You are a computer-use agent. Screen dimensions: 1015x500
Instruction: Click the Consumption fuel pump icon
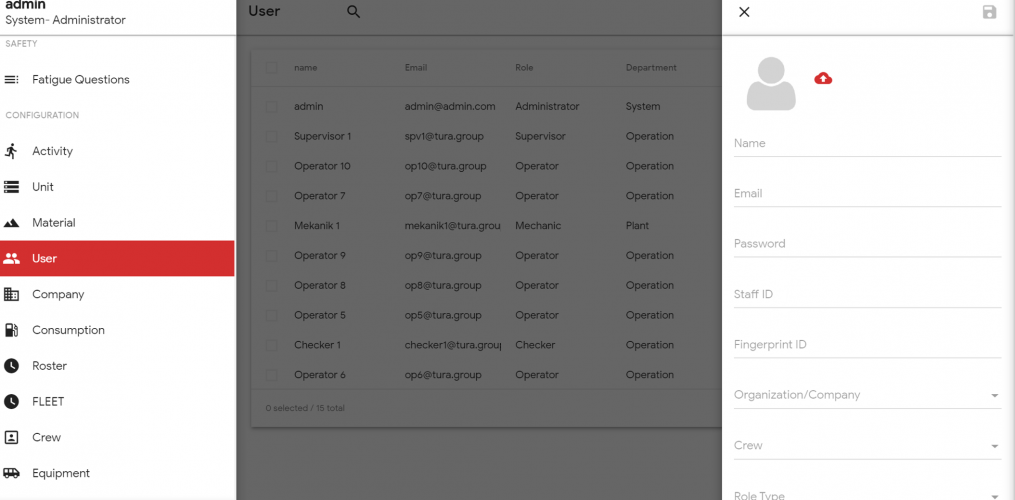point(12,330)
